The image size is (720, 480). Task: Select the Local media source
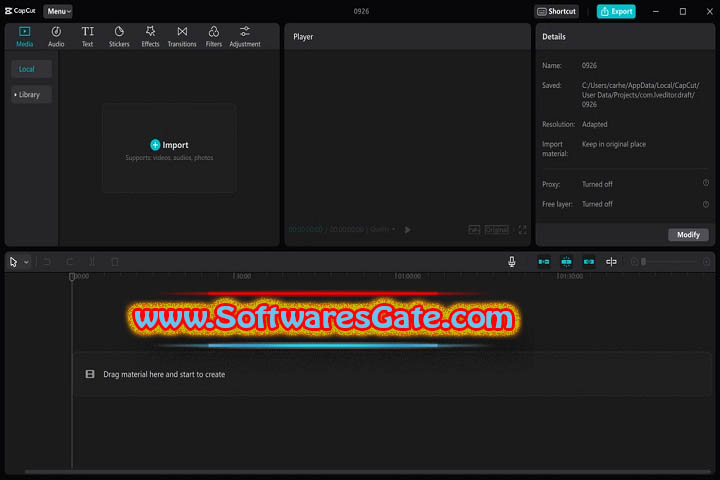31,69
